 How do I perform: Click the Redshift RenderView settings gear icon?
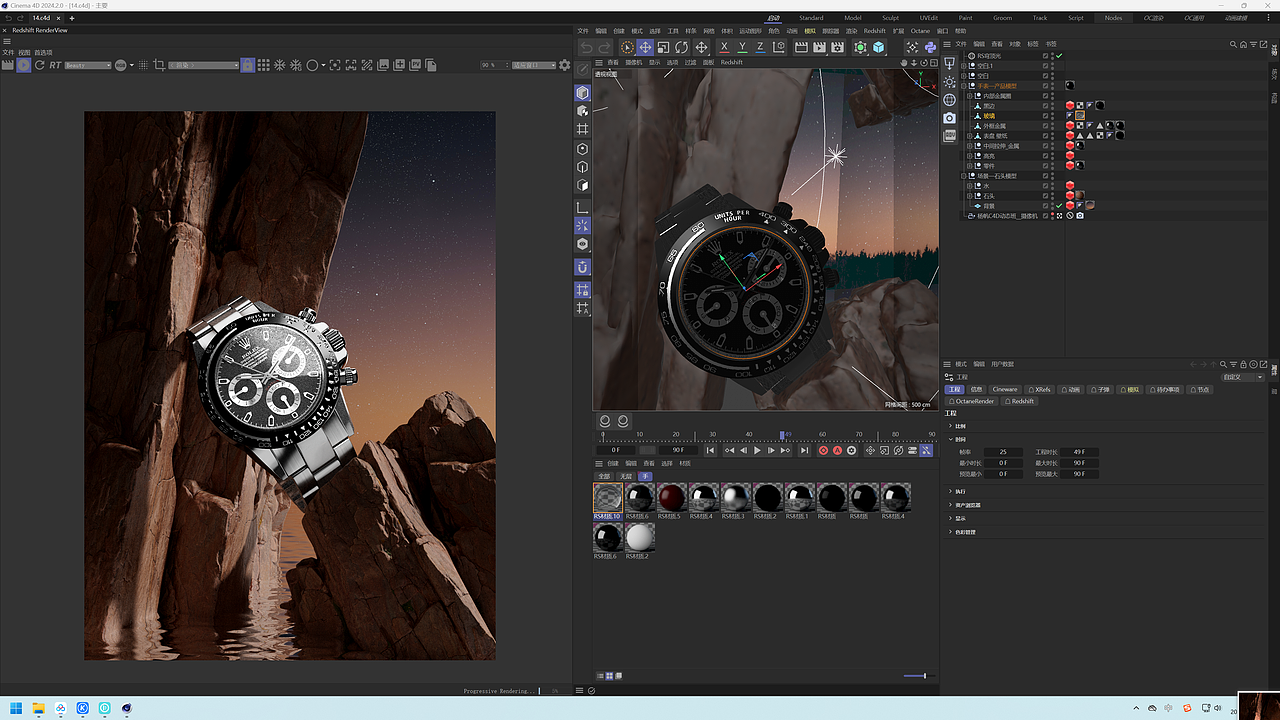564,65
